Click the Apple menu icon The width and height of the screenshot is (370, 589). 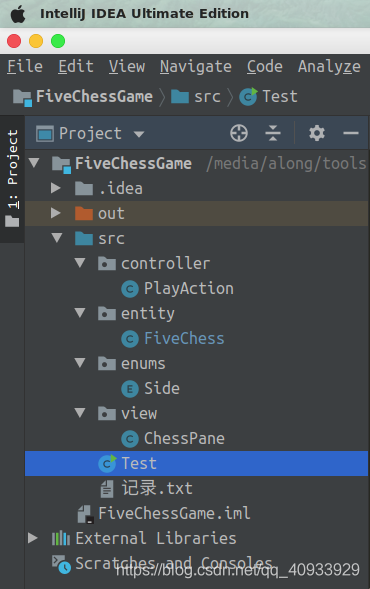(x=18, y=14)
